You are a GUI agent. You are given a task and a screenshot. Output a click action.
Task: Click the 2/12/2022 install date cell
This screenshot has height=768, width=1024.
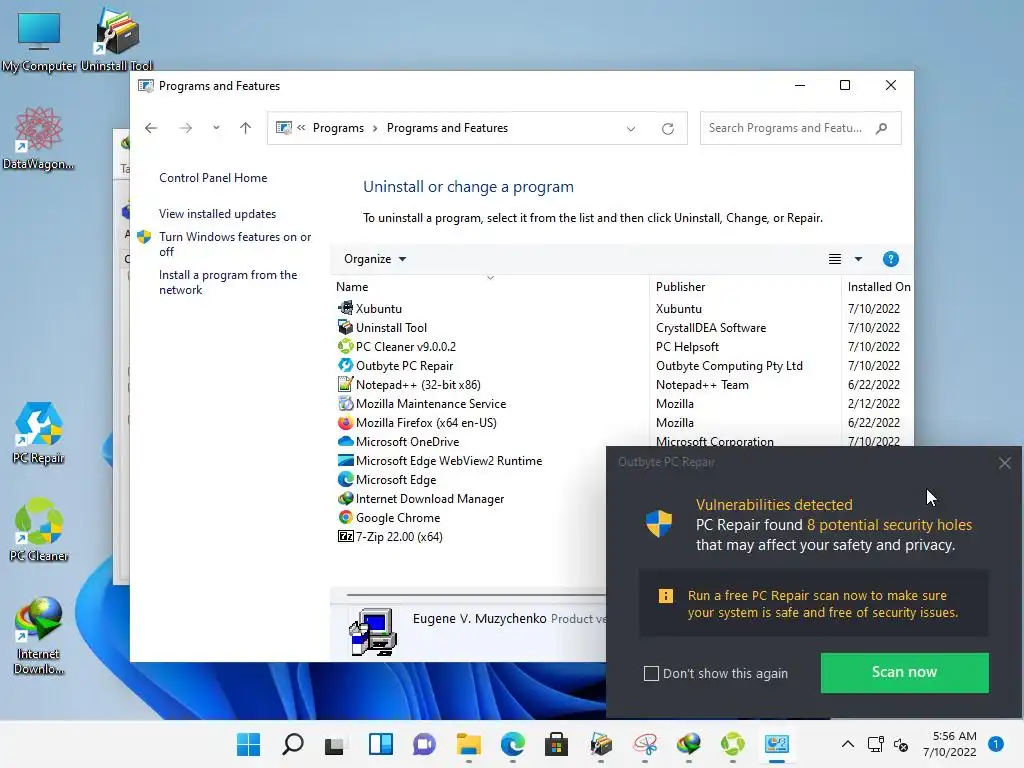874,404
